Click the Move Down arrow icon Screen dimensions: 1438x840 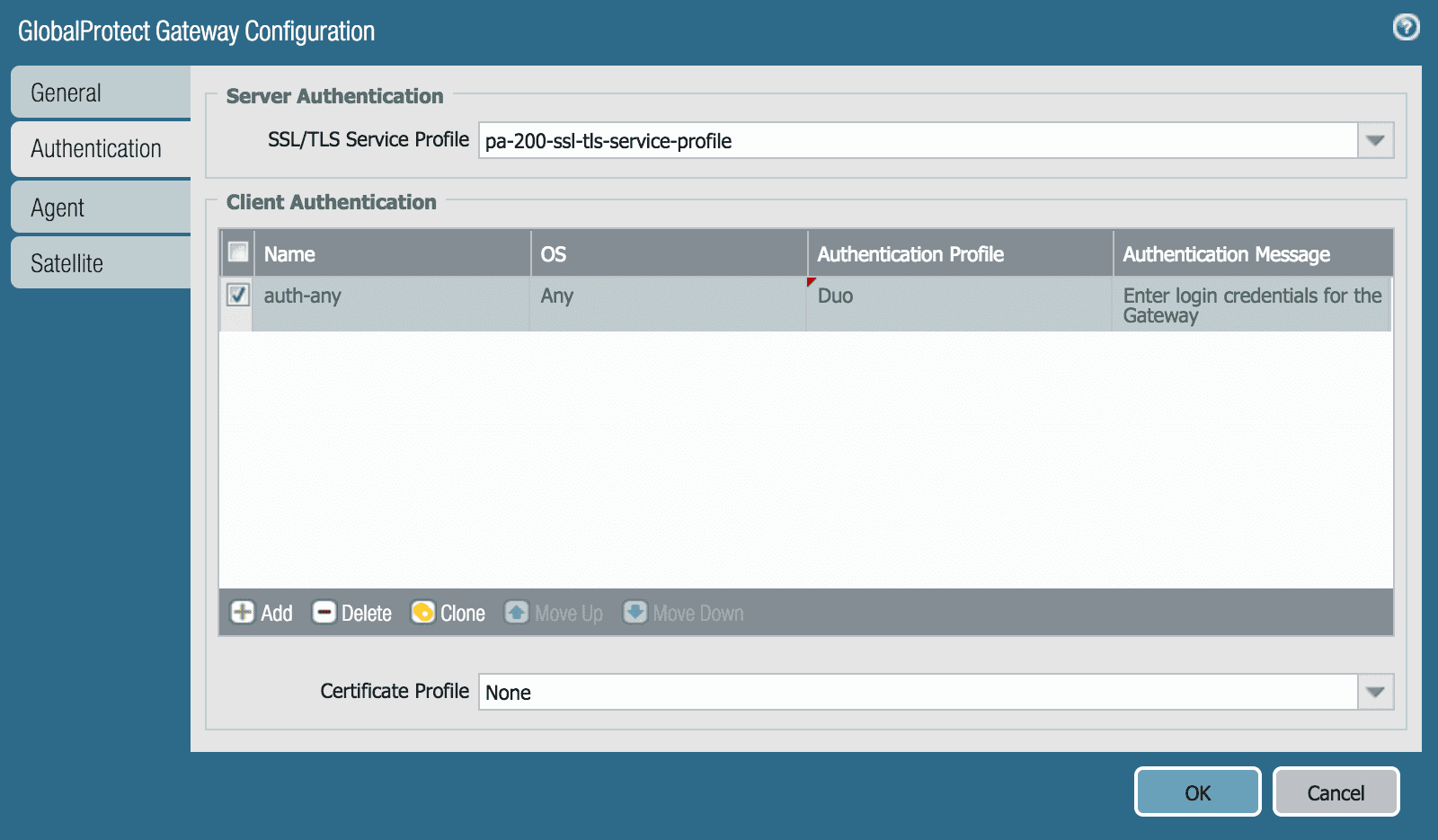pos(635,613)
